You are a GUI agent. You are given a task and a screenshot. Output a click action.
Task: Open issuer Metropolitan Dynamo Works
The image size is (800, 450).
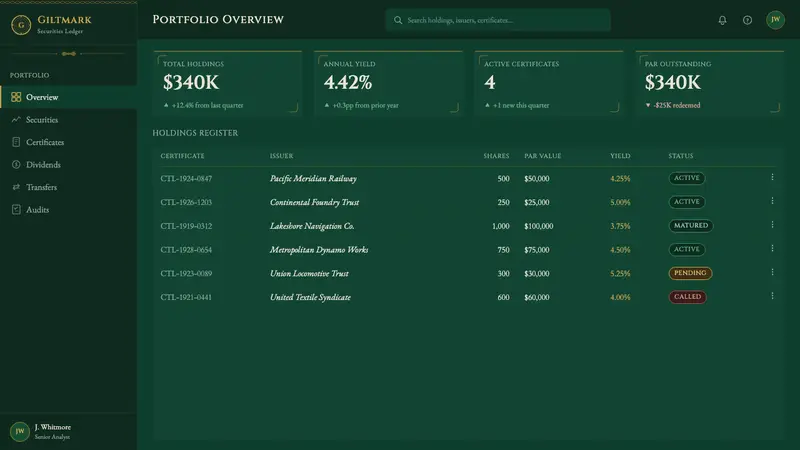pyautogui.click(x=319, y=249)
